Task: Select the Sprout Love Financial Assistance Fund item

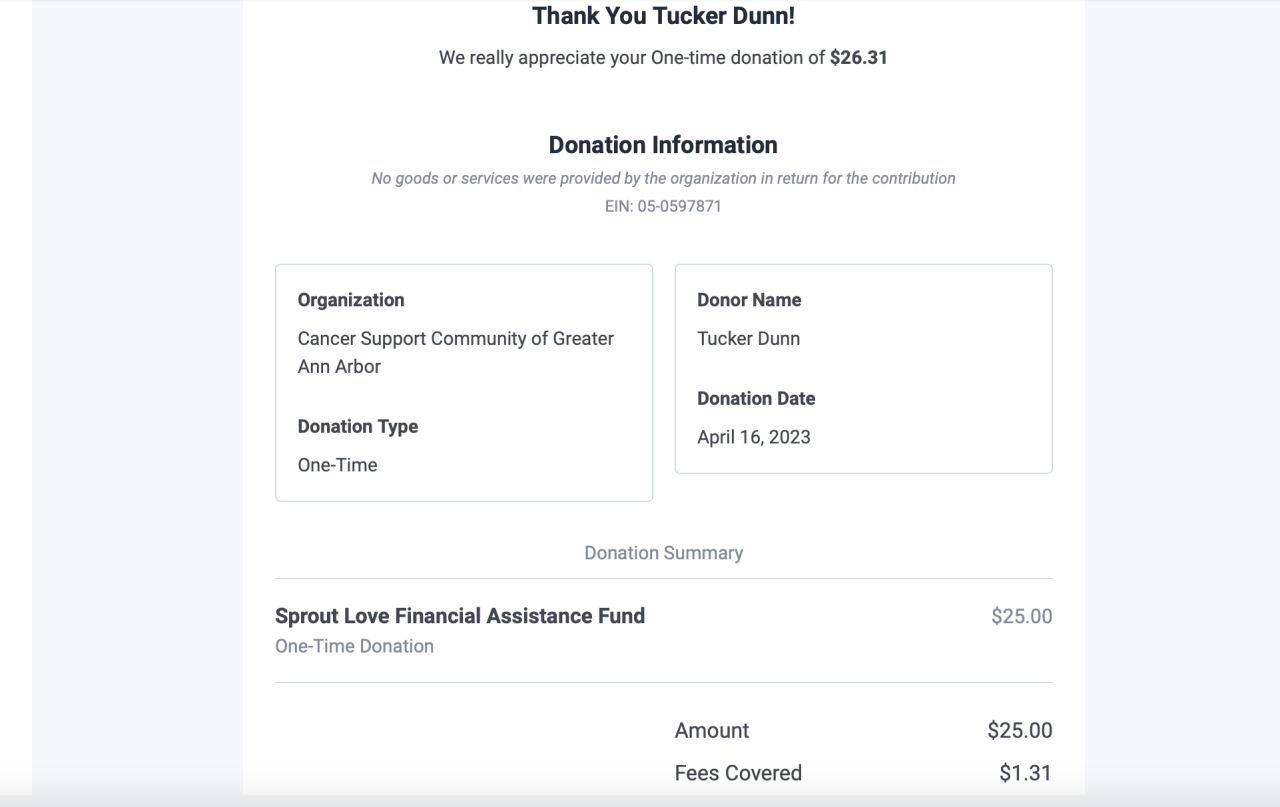Action: coord(460,616)
